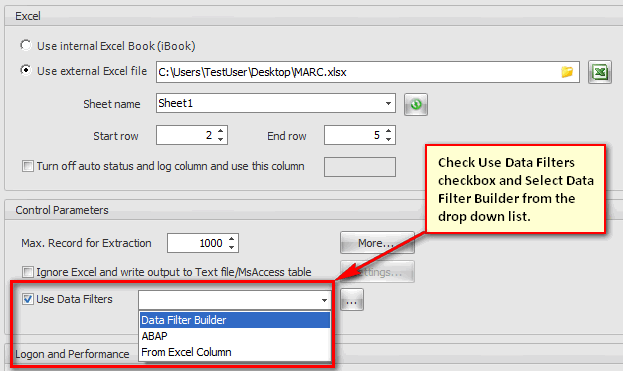623x371 pixels.
Task: Click the More... button
Action: tap(377, 243)
